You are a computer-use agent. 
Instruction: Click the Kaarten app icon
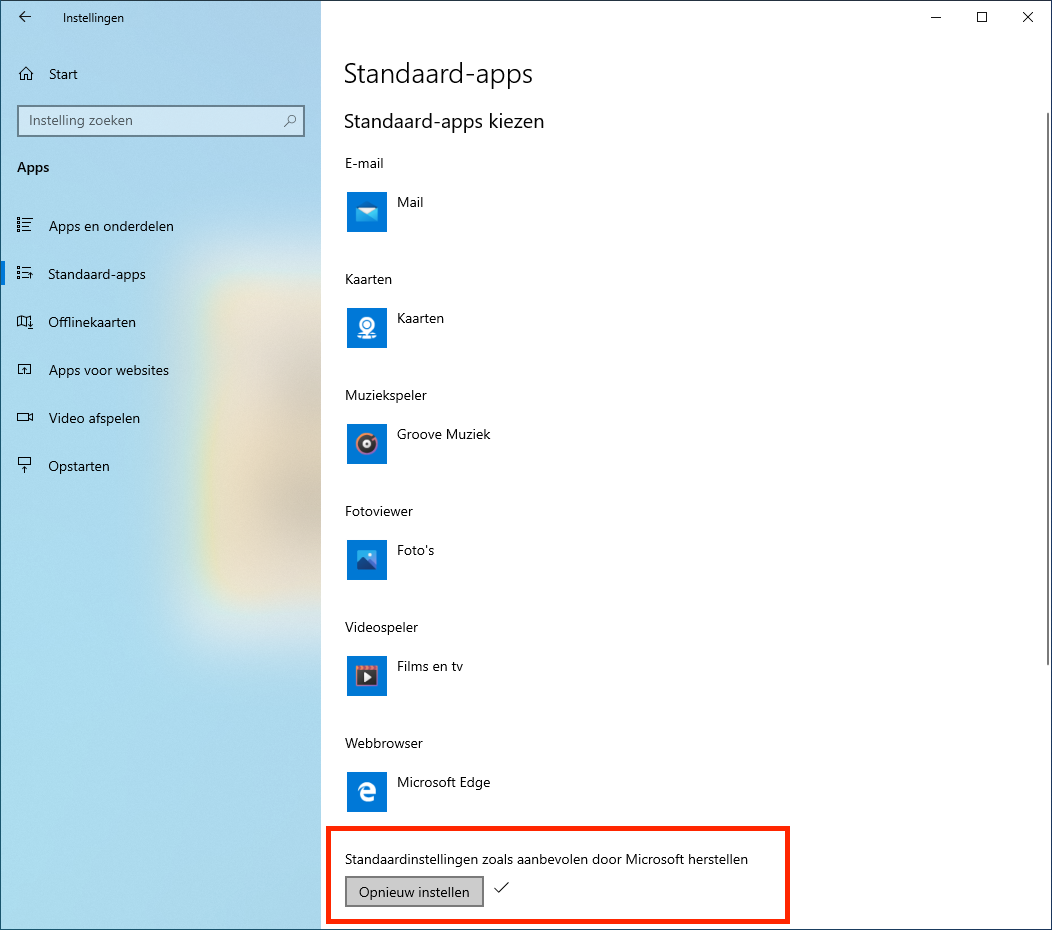point(366,327)
